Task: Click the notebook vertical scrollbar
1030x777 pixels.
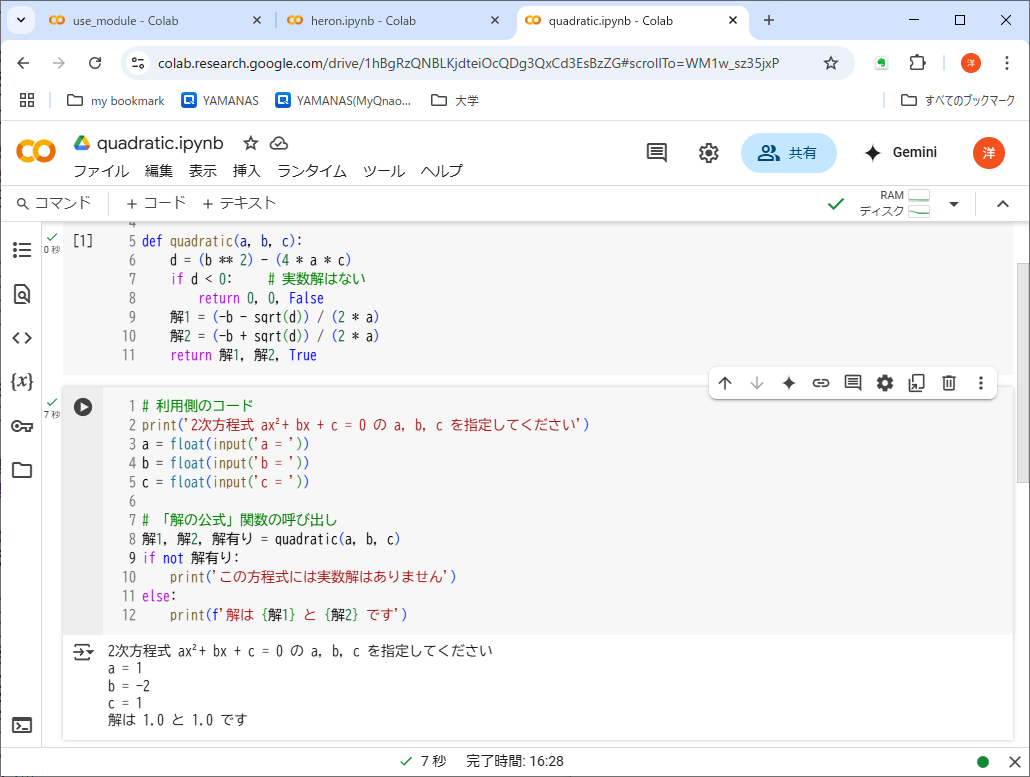Action: pyautogui.click(x=1022, y=372)
